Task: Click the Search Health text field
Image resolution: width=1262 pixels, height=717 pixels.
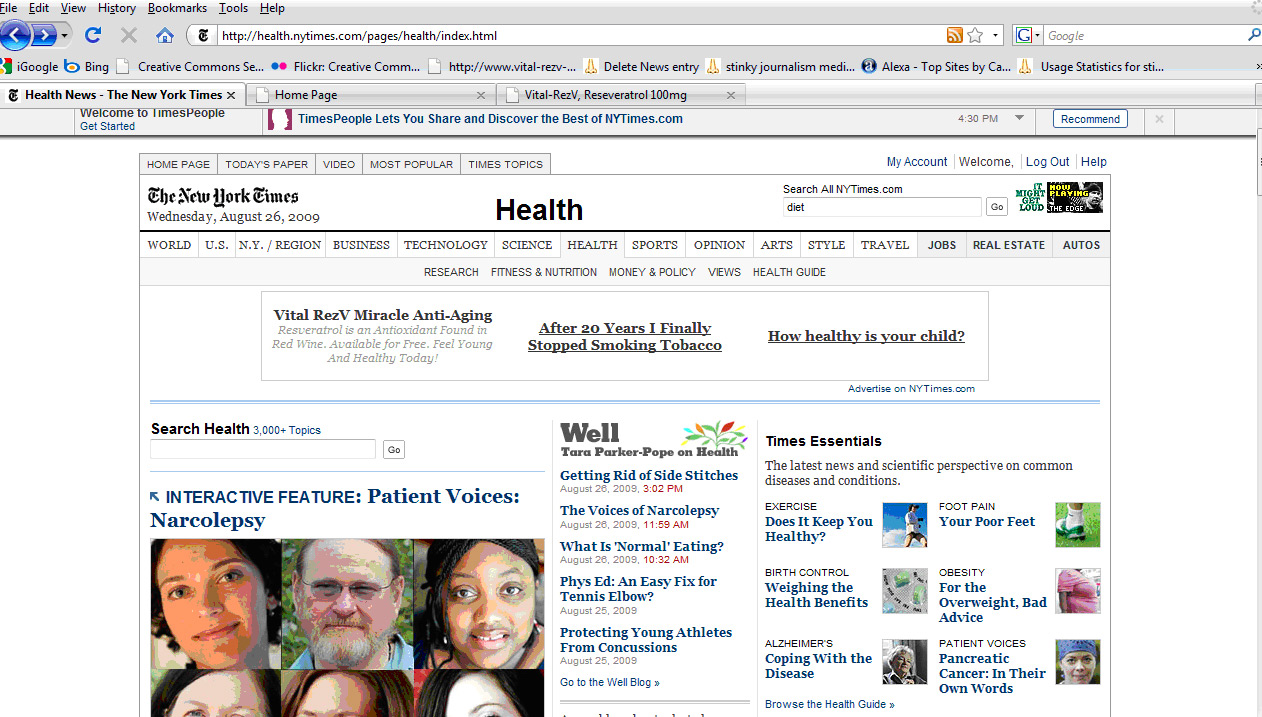Action: click(x=263, y=450)
